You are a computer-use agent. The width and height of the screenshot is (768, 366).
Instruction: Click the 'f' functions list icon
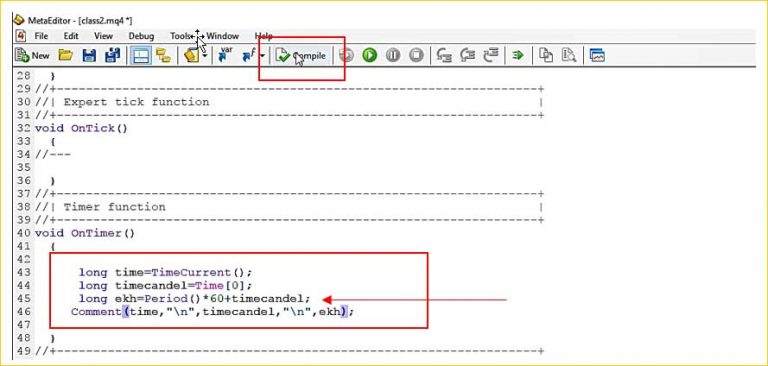pyautogui.click(x=249, y=56)
